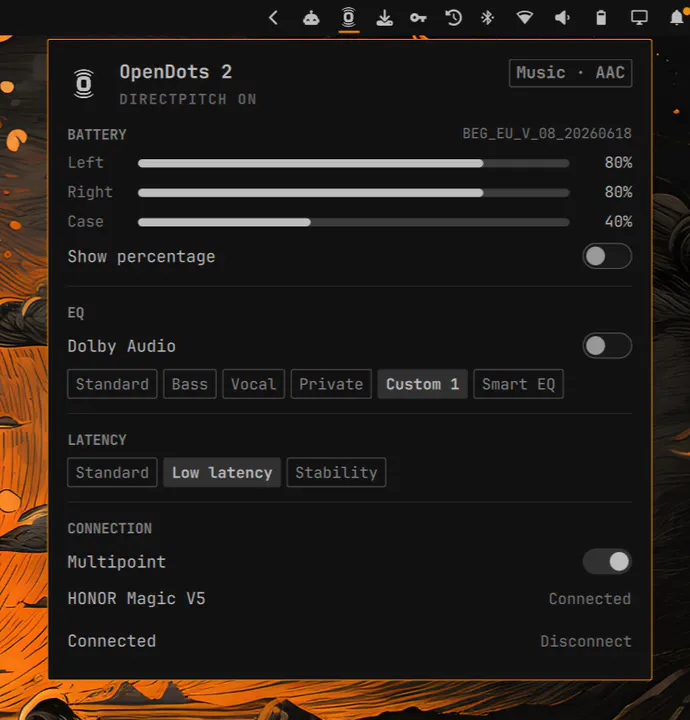The width and height of the screenshot is (690, 720).
Task: Click the back chevron in the top bar
Action: tap(274, 18)
